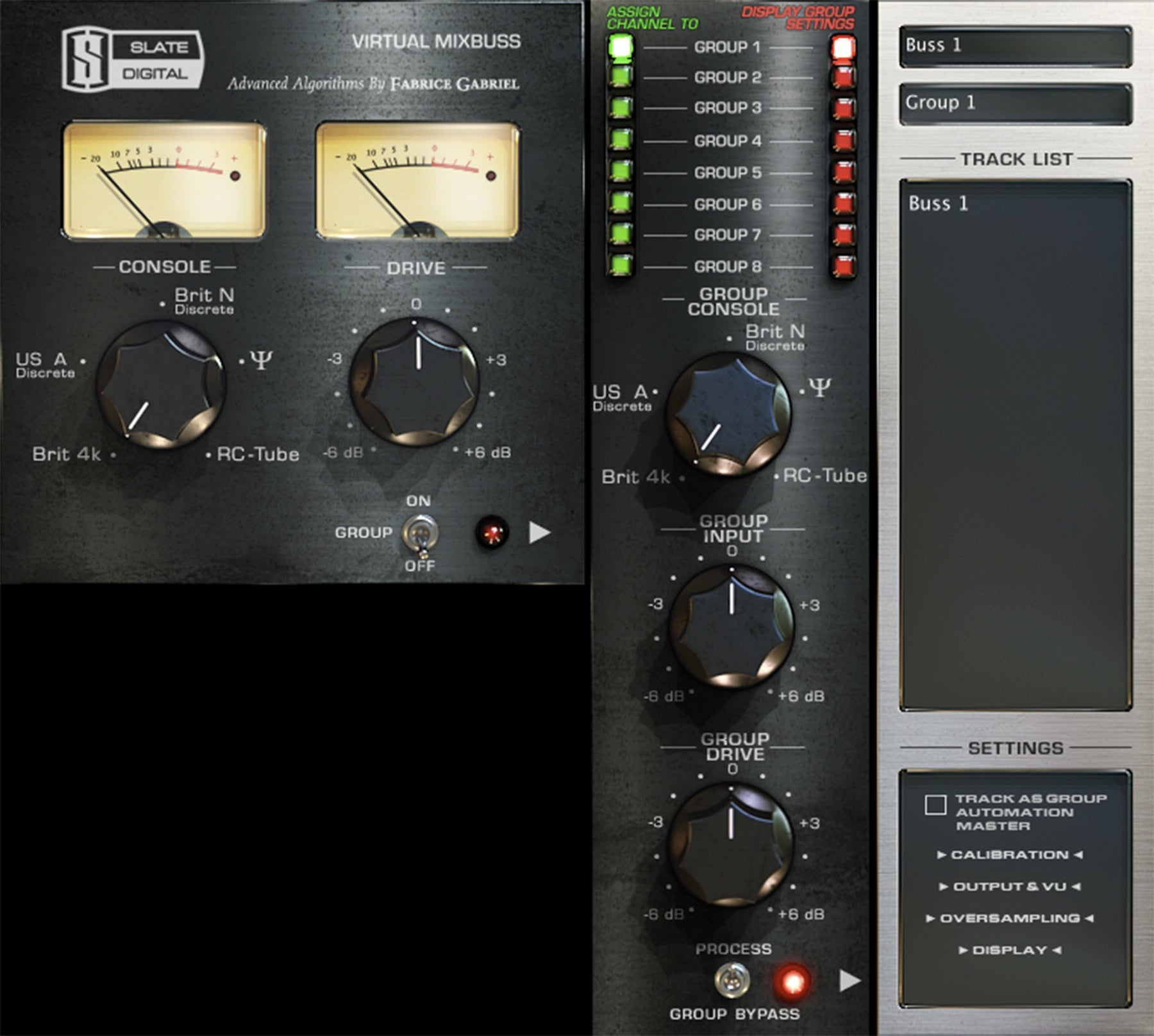Viewport: 1154px width, 1036px height.
Task: Click the green Group 5 assign LED
Action: click(620, 171)
